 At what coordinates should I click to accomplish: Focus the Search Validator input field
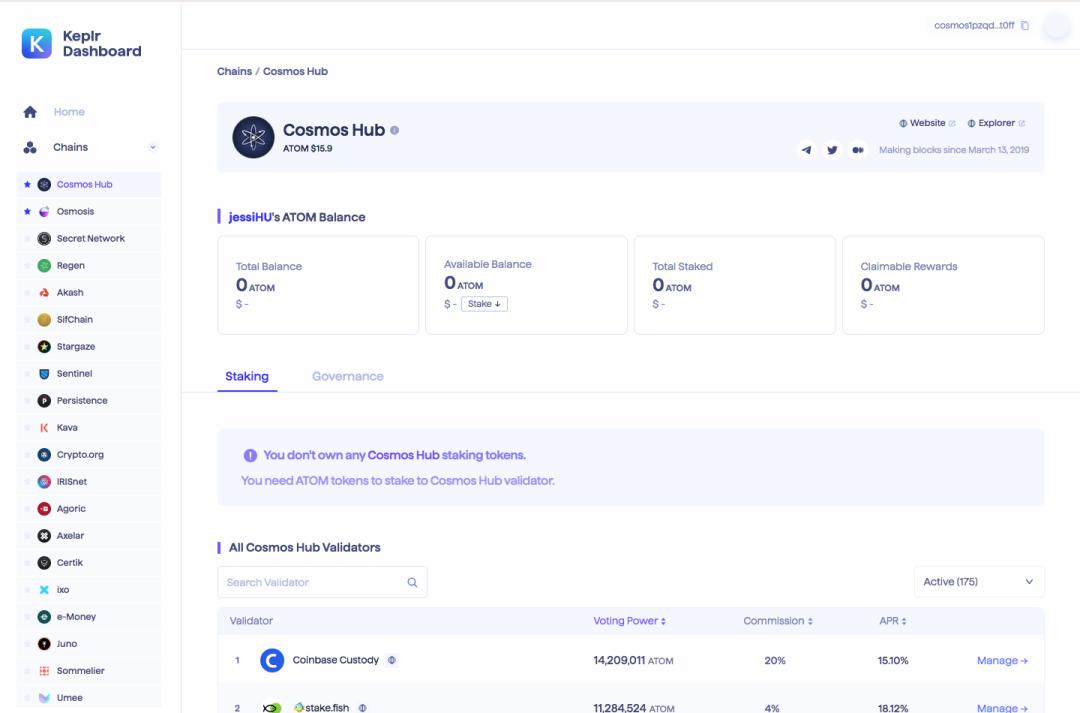coord(310,582)
